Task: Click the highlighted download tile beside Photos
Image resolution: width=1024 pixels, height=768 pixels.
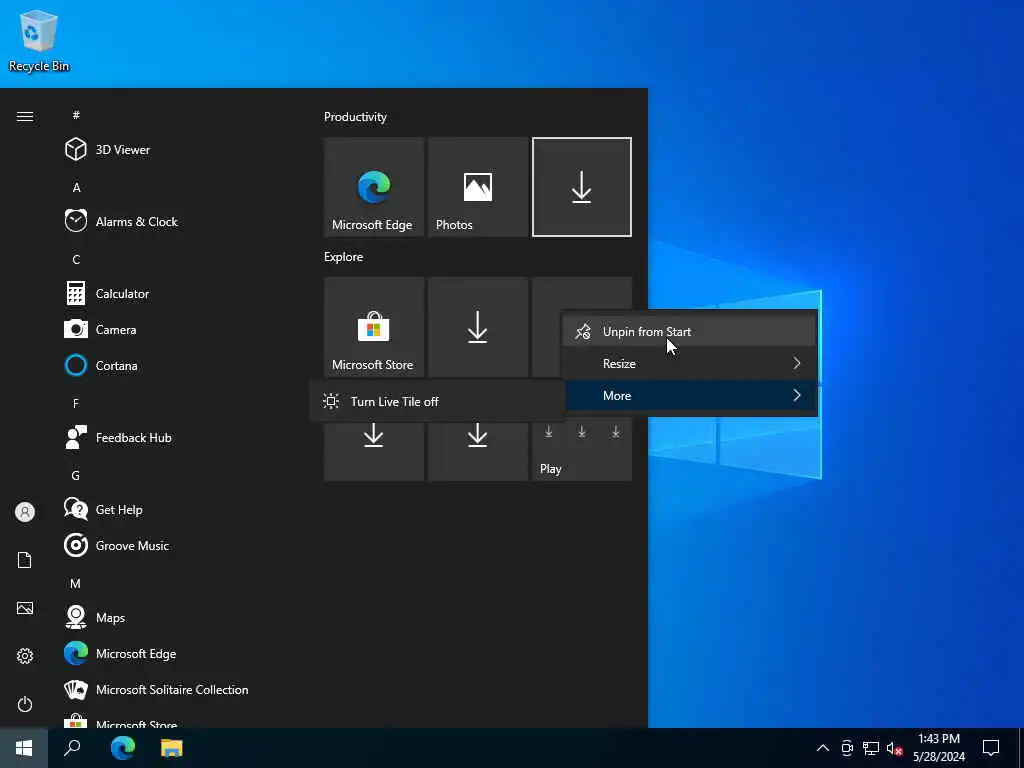Action: [x=581, y=187]
